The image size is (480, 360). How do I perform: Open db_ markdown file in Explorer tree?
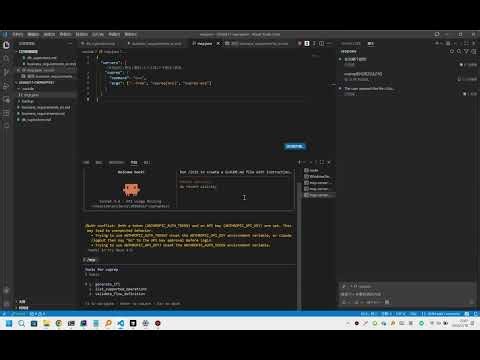(37, 120)
